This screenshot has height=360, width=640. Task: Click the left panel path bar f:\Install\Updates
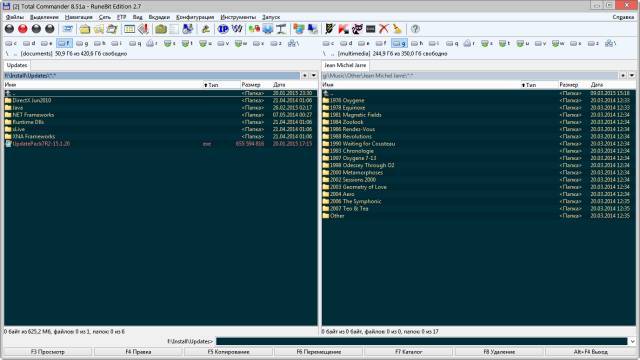point(151,76)
